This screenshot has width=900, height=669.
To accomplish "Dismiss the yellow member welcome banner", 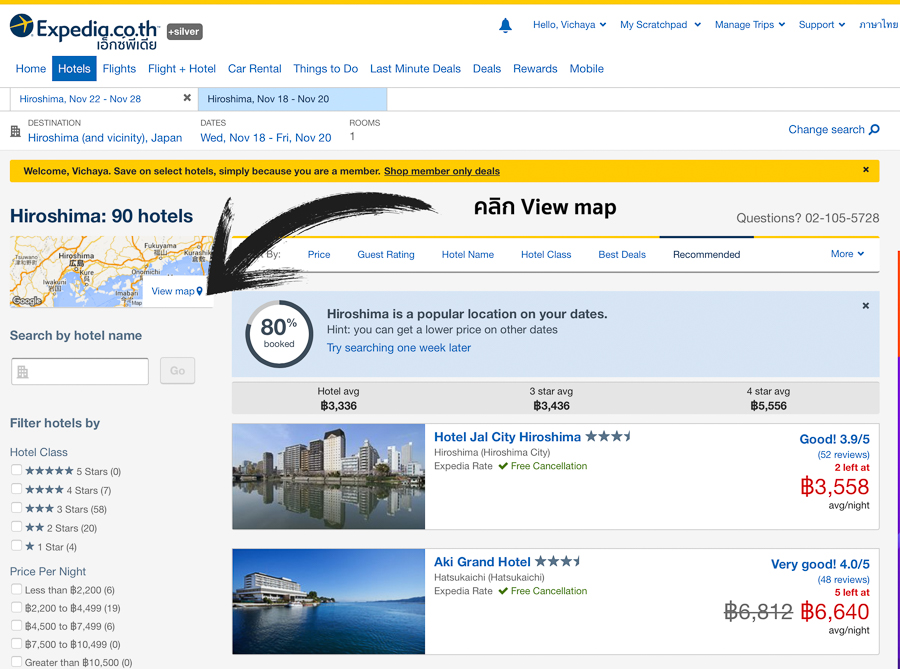I will coord(866,170).
